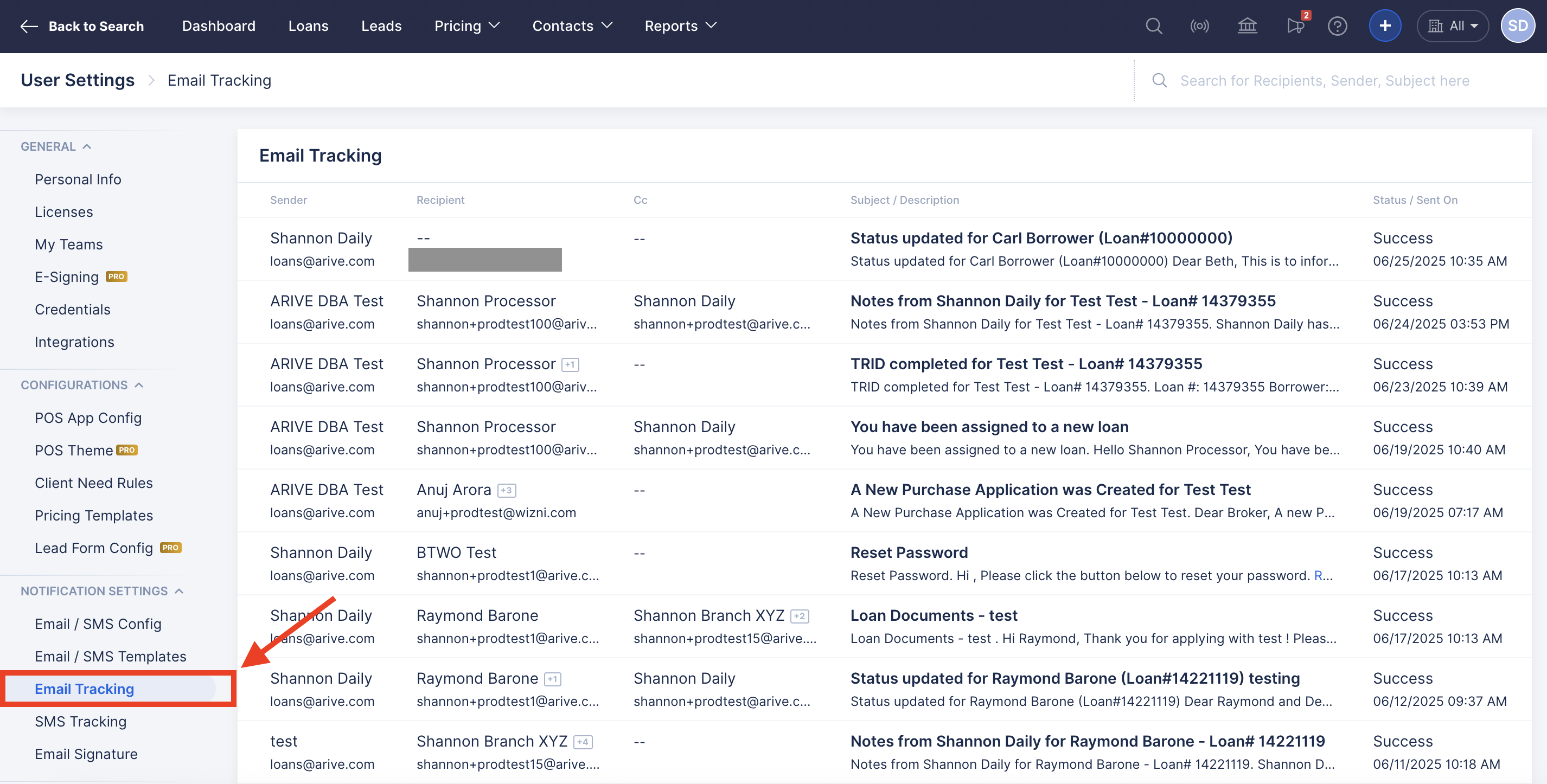Screen dimensions: 1547x784
Task: Select Pricing Templates in sidebar
Action: (94, 515)
